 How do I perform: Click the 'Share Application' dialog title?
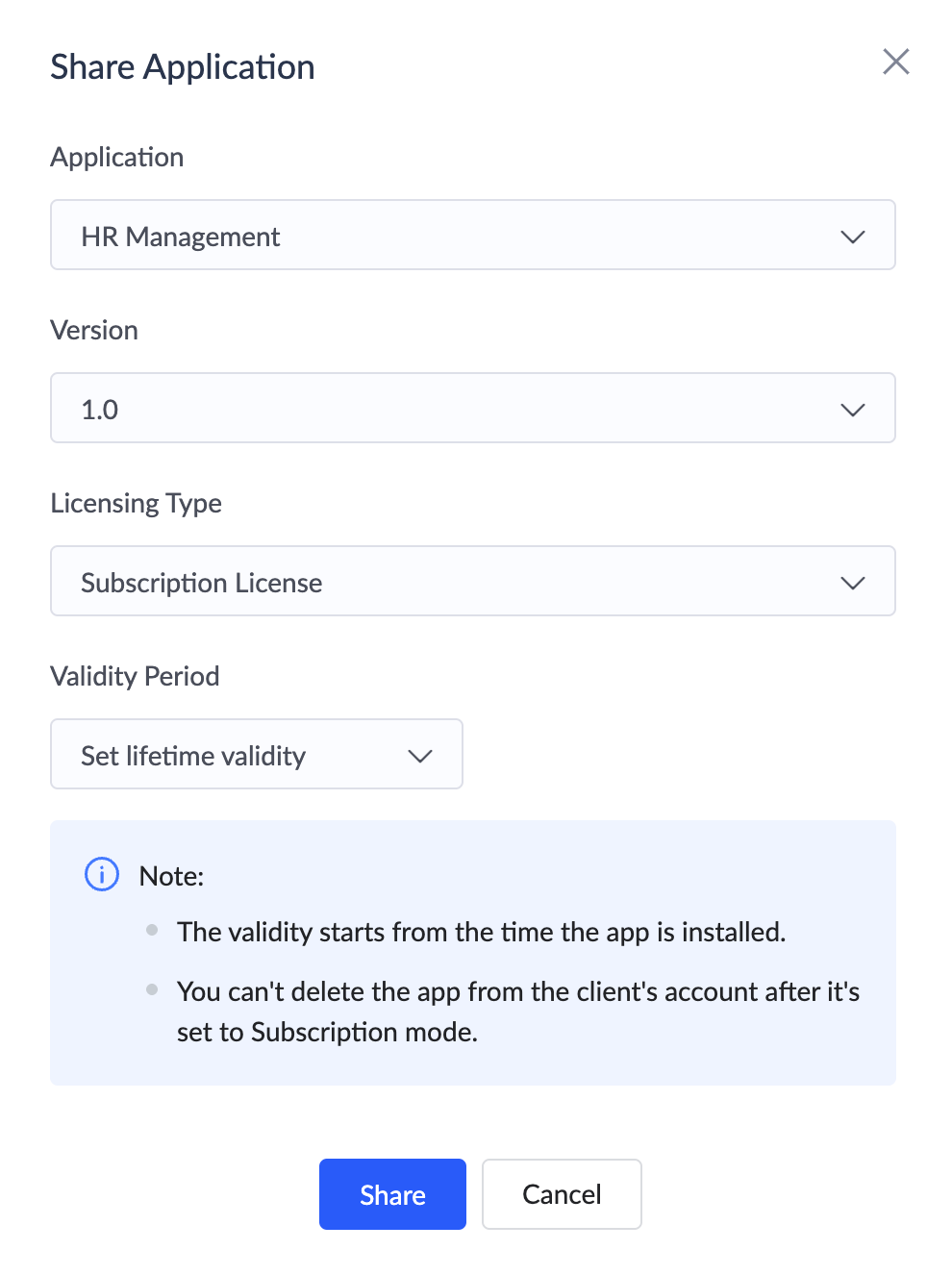183,67
